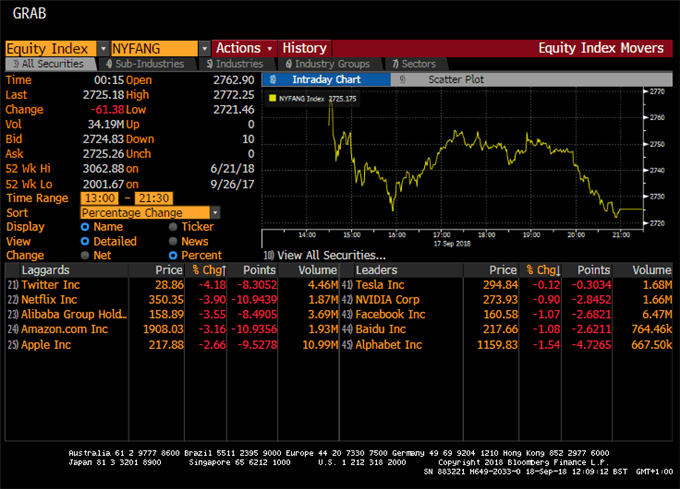Click Twitter Inc price 28.86
This screenshot has height=489, width=680.
click(x=169, y=285)
